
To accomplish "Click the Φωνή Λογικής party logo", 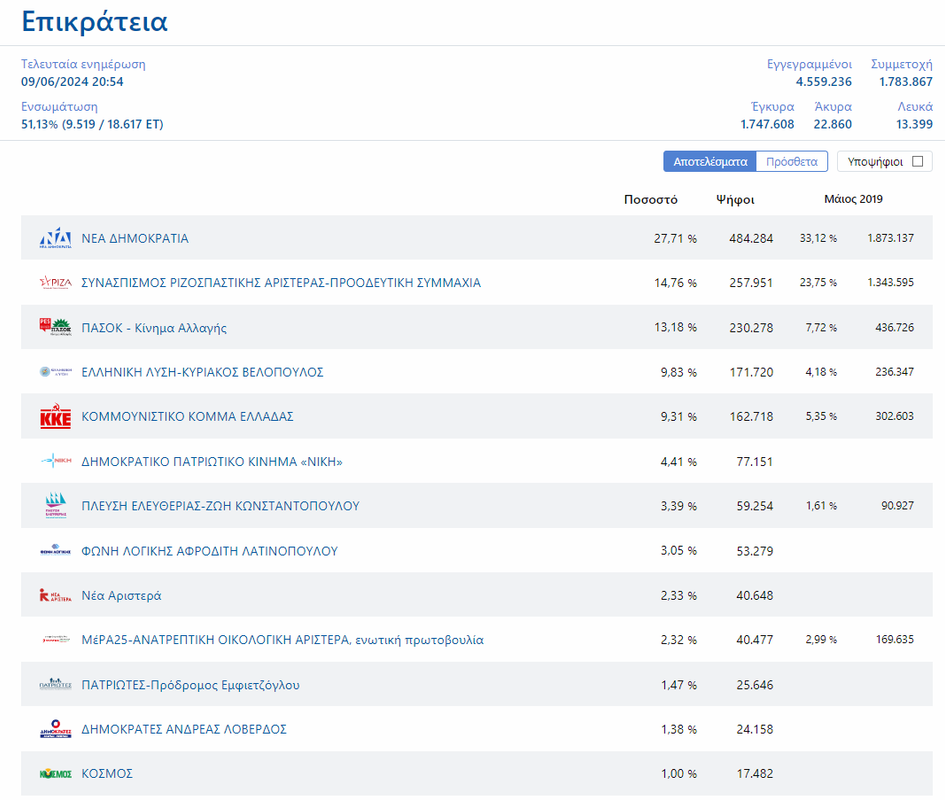I will pos(55,550).
